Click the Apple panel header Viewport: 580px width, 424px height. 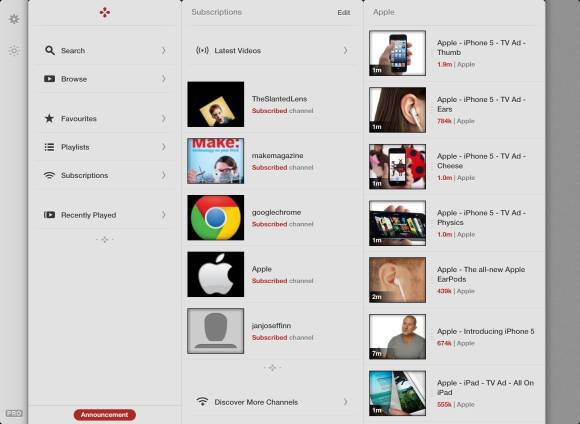click(x=384, y=12)
